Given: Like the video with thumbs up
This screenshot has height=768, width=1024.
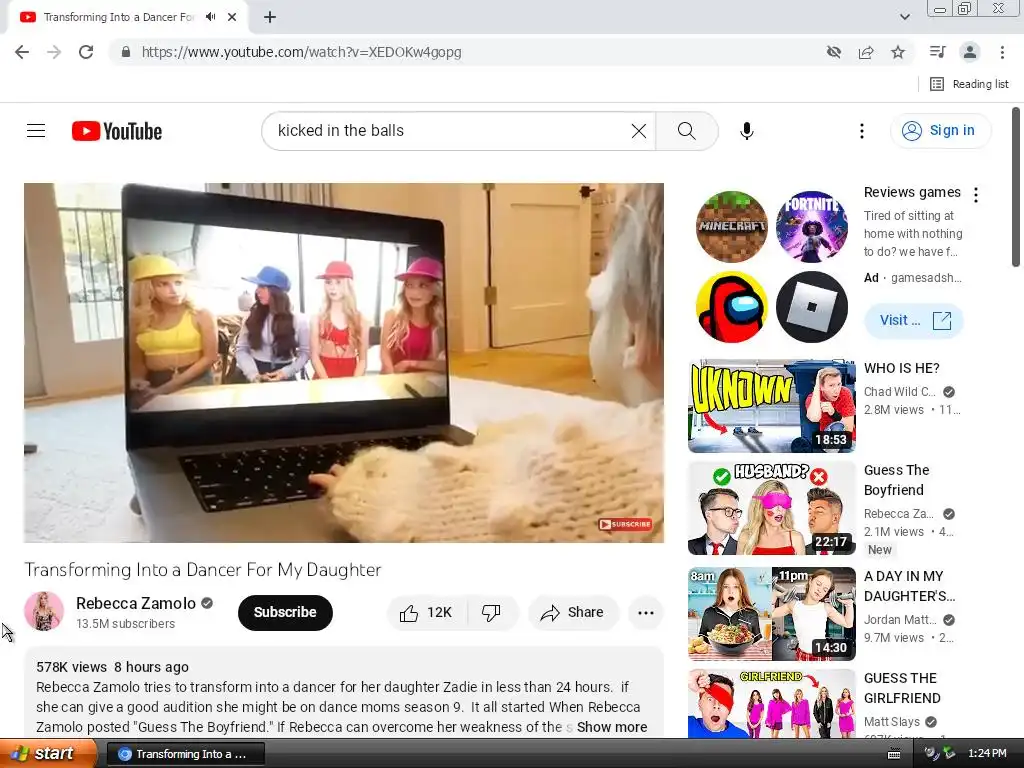Looking at the screenshot, I should (426, 613).
